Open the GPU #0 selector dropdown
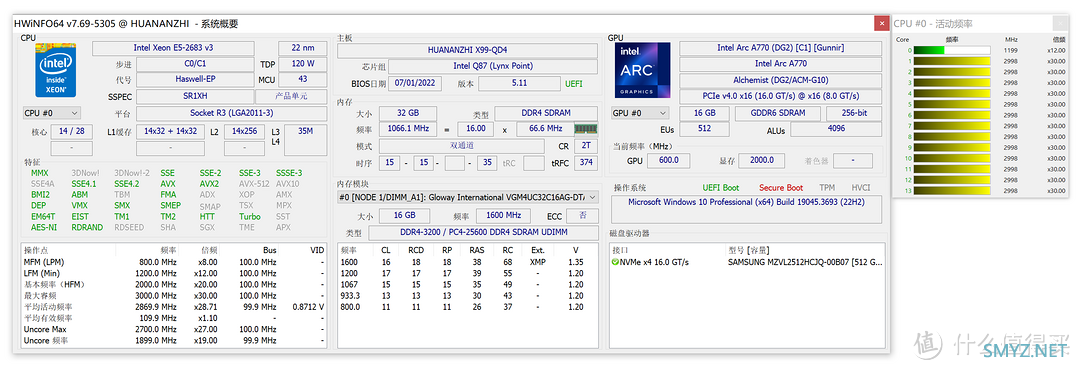The image size is (1080, 370). tap(640, 113)
